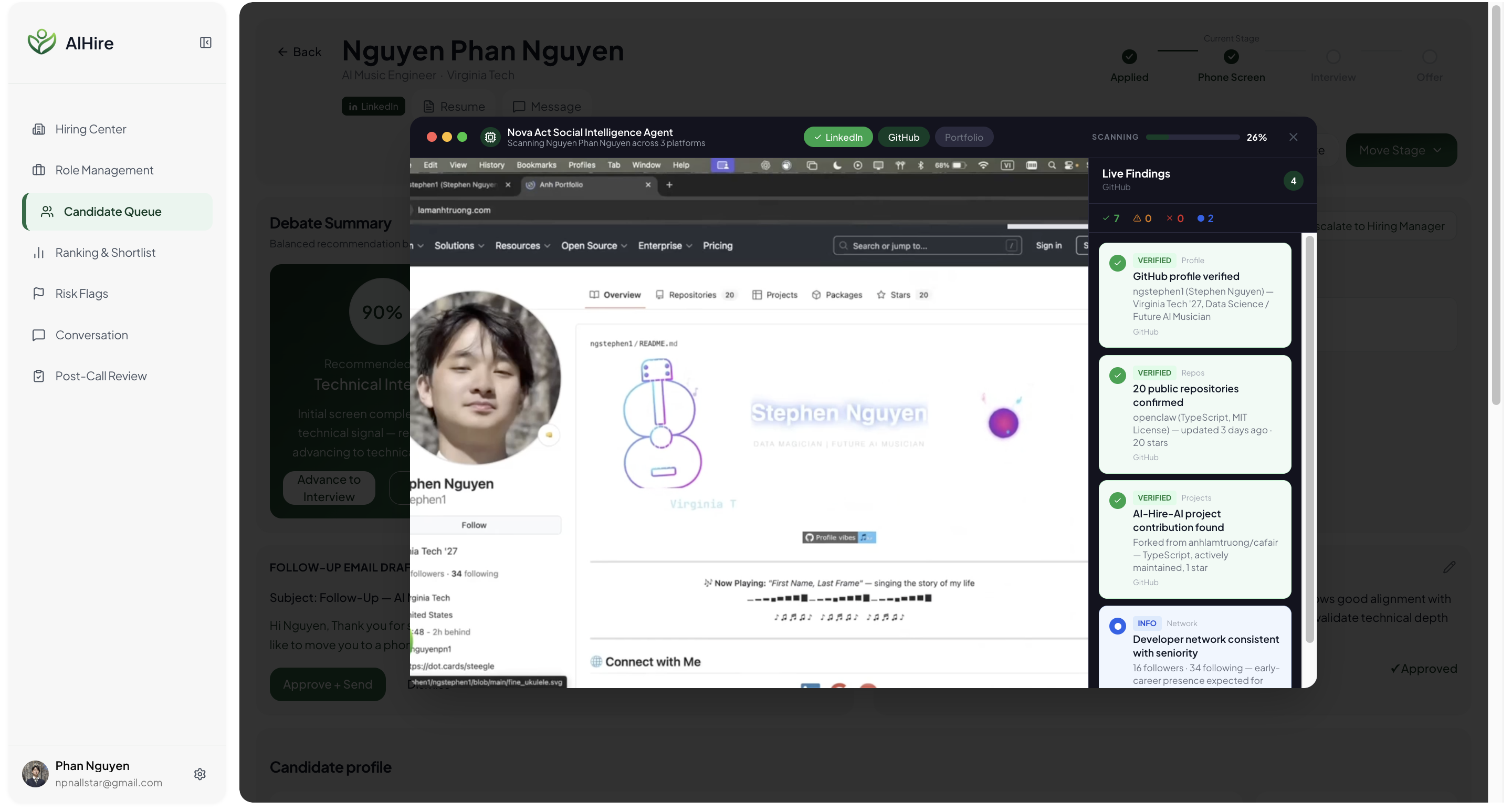The image size is (1512, 811).
Task: Click the Nova Act agent chip icon
Action: tap(490, 137)
